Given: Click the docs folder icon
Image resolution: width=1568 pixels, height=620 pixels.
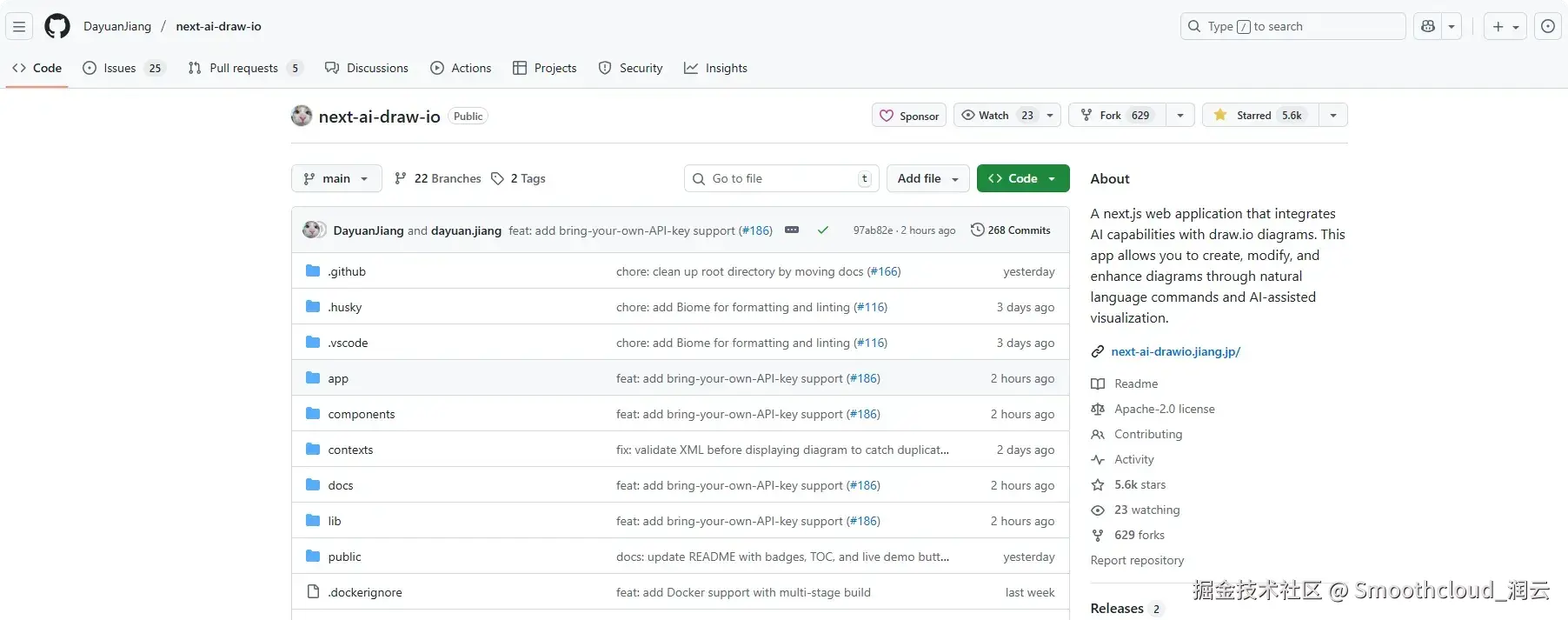Looking at the screenshot, I should click(x=313, y=485).
